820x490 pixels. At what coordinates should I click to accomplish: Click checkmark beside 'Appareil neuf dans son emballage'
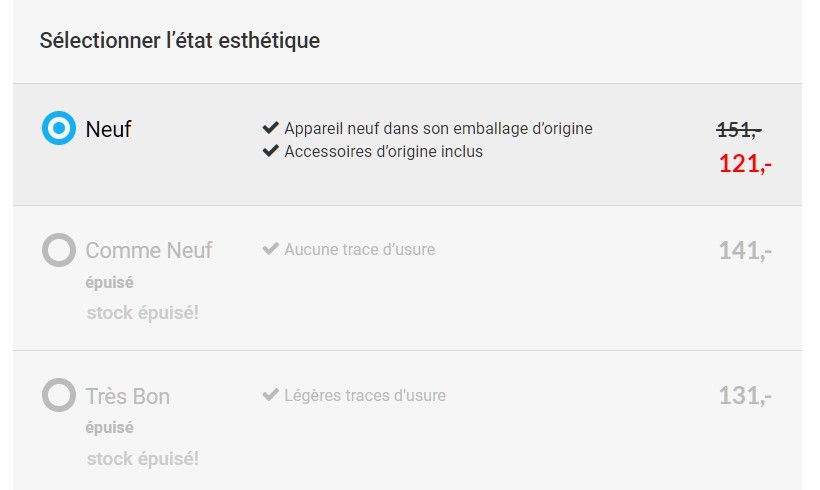tap(270, 128)
